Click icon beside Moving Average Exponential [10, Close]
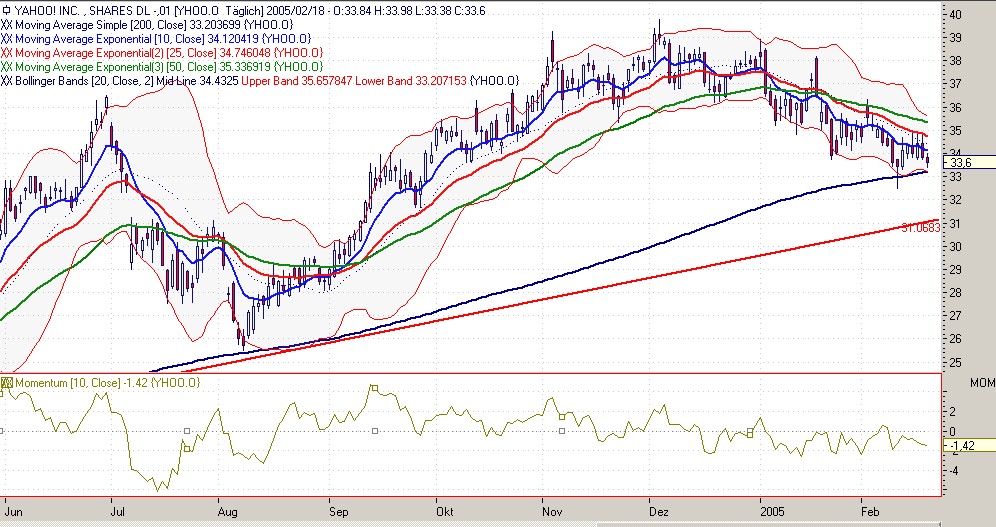996x527 pixels. tap(7, 39)
